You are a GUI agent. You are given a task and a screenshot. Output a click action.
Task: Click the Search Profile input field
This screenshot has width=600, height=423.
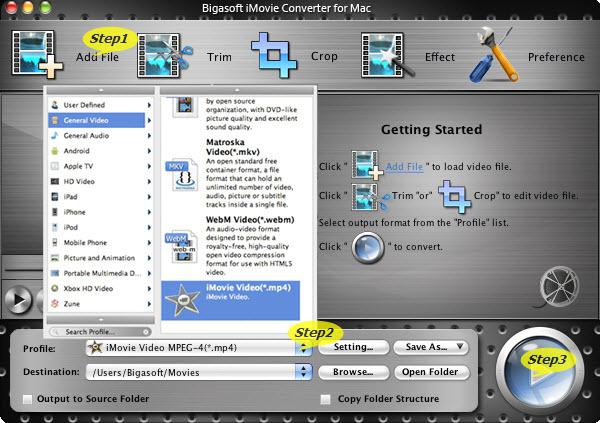[x=100, y=332]
